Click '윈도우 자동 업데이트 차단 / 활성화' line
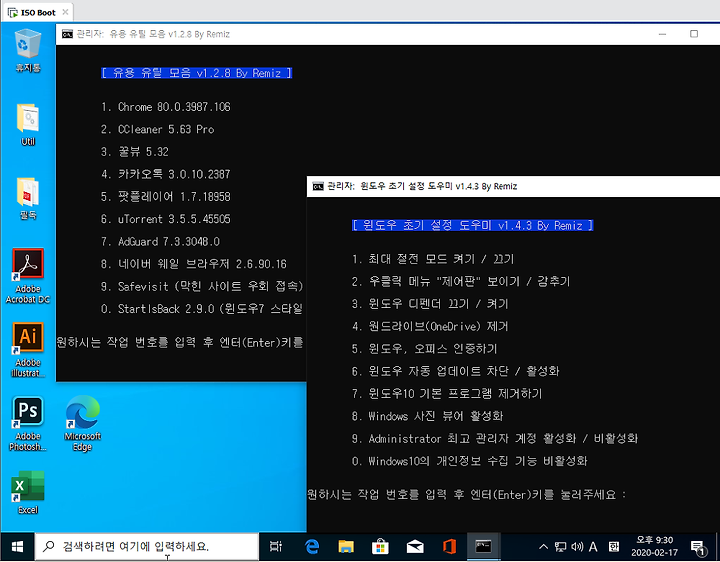 pyautogui.click(x=456, y=371)
